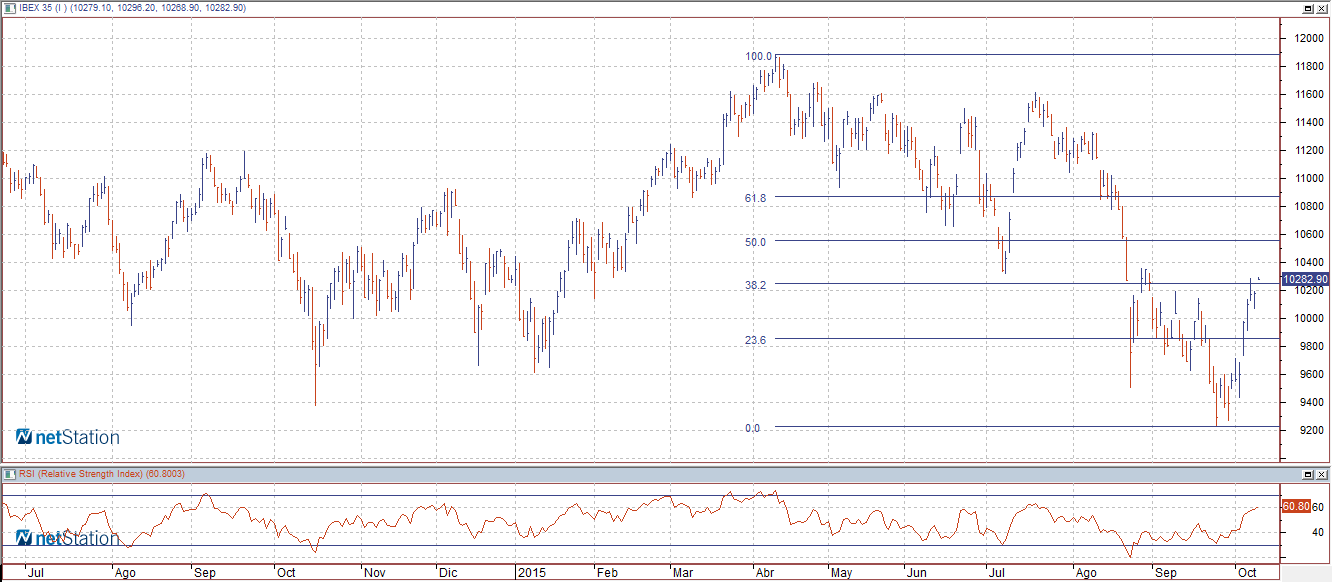Close the IBEX 35 price panel
The image size is (1332, 582).
[1322, 8]
